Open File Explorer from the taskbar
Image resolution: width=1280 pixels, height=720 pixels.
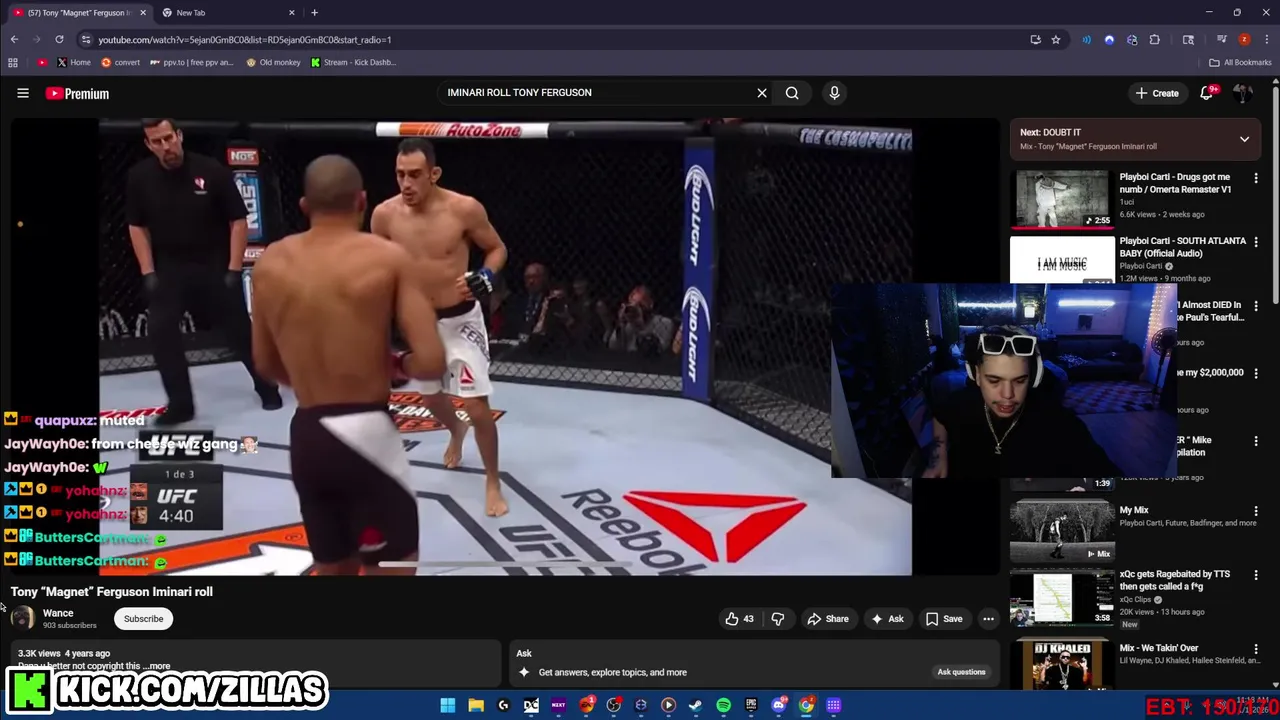pyautogui.click(x=476, y=705)
